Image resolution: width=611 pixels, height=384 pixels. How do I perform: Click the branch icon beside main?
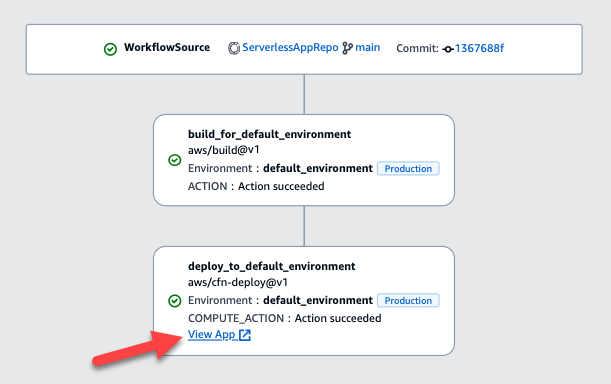(x=347, y=48)
